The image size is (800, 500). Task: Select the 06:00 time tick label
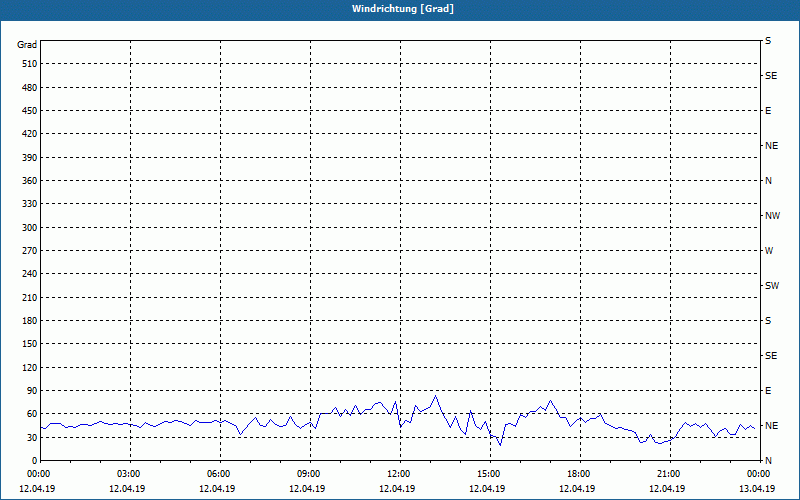[220, 474]
